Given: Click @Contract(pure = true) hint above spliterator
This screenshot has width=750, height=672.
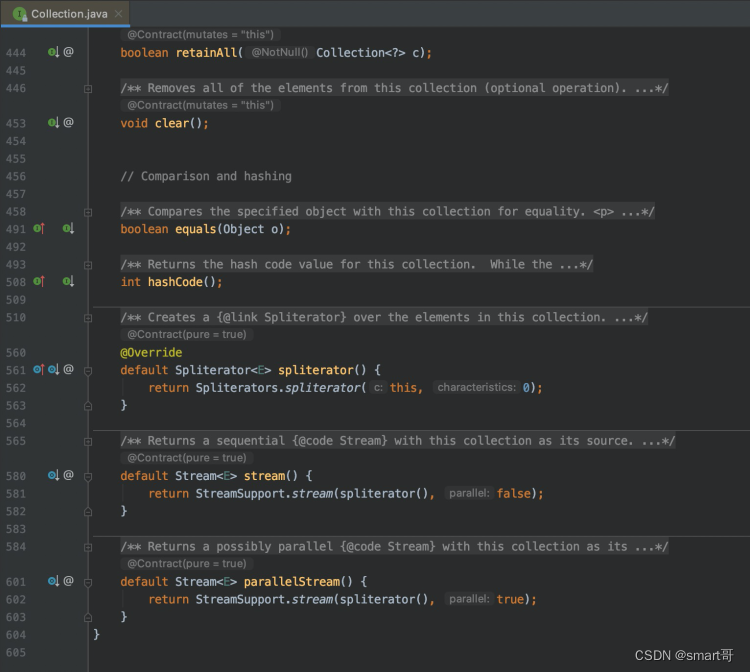Looking at the screenshot, I should pyautogui.click(x=187, y=334).
